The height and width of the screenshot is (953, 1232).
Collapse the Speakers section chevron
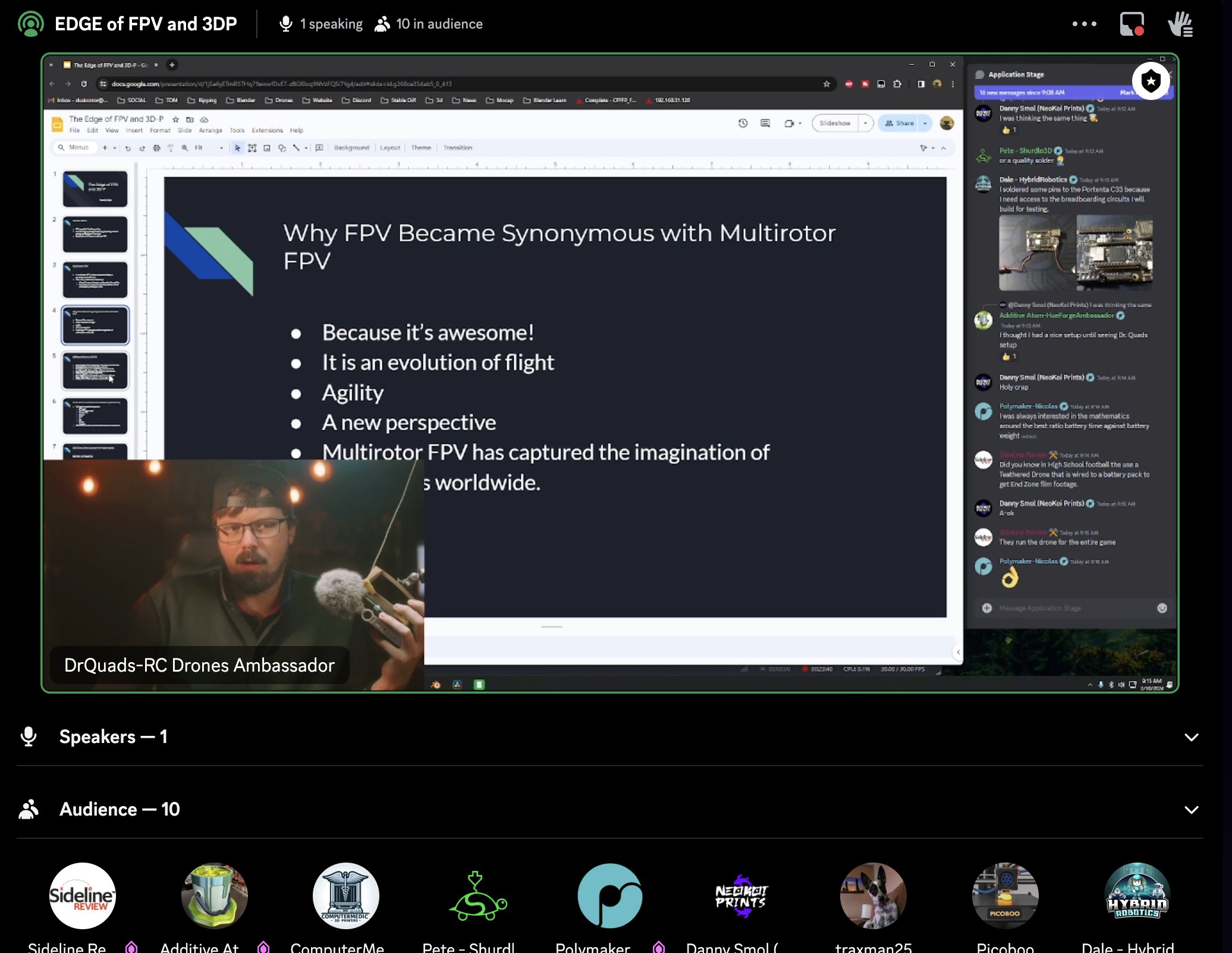(x=1192, y=737)
